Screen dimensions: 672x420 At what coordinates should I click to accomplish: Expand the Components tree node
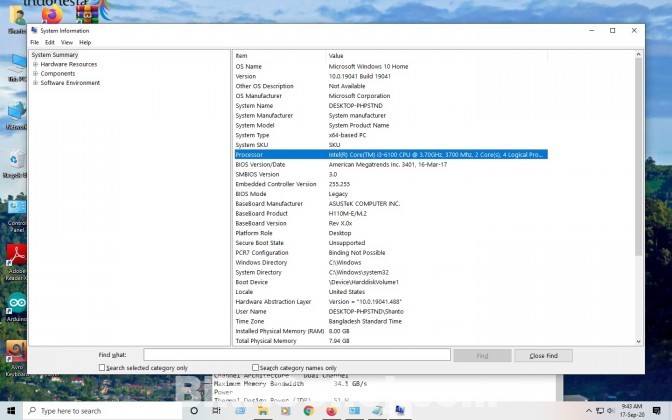pos(36,74)
